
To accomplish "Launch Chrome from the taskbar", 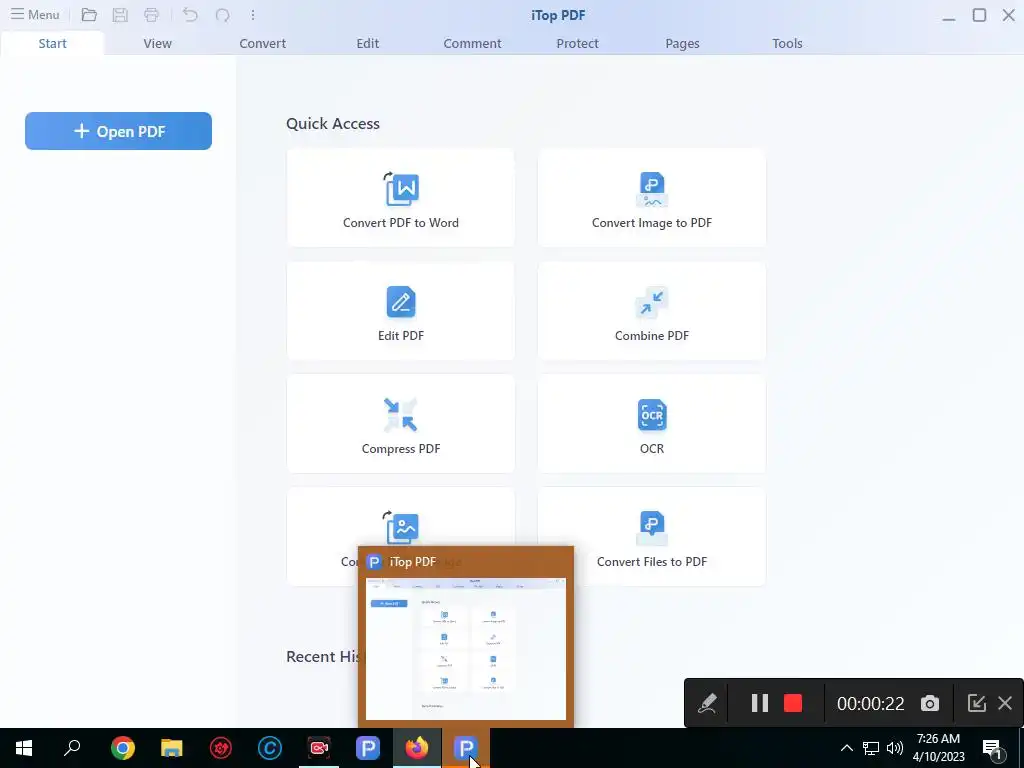I will coord(122,748).
